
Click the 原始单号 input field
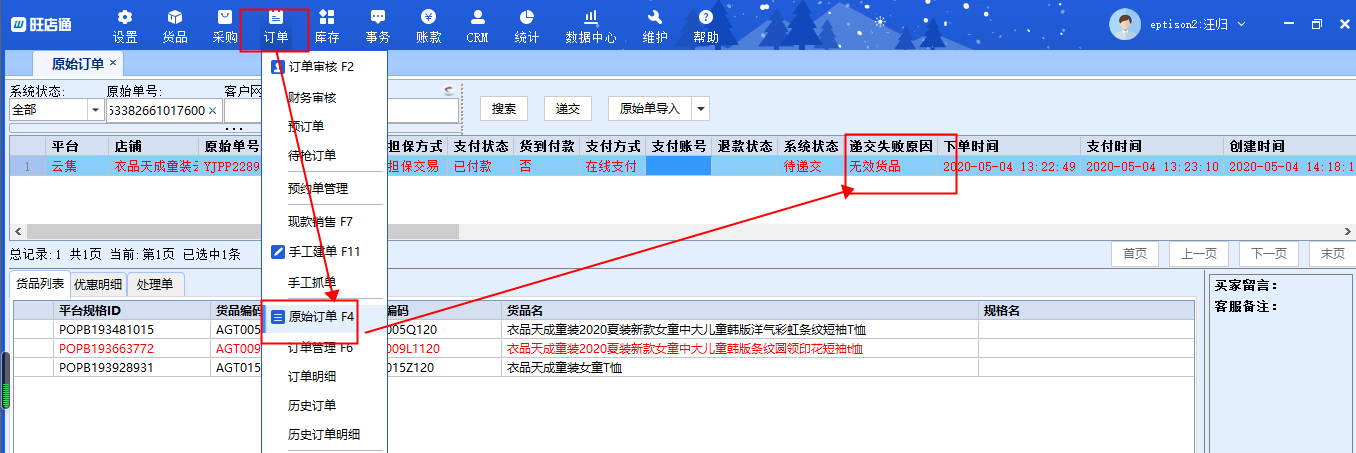[x=155, y=110]
